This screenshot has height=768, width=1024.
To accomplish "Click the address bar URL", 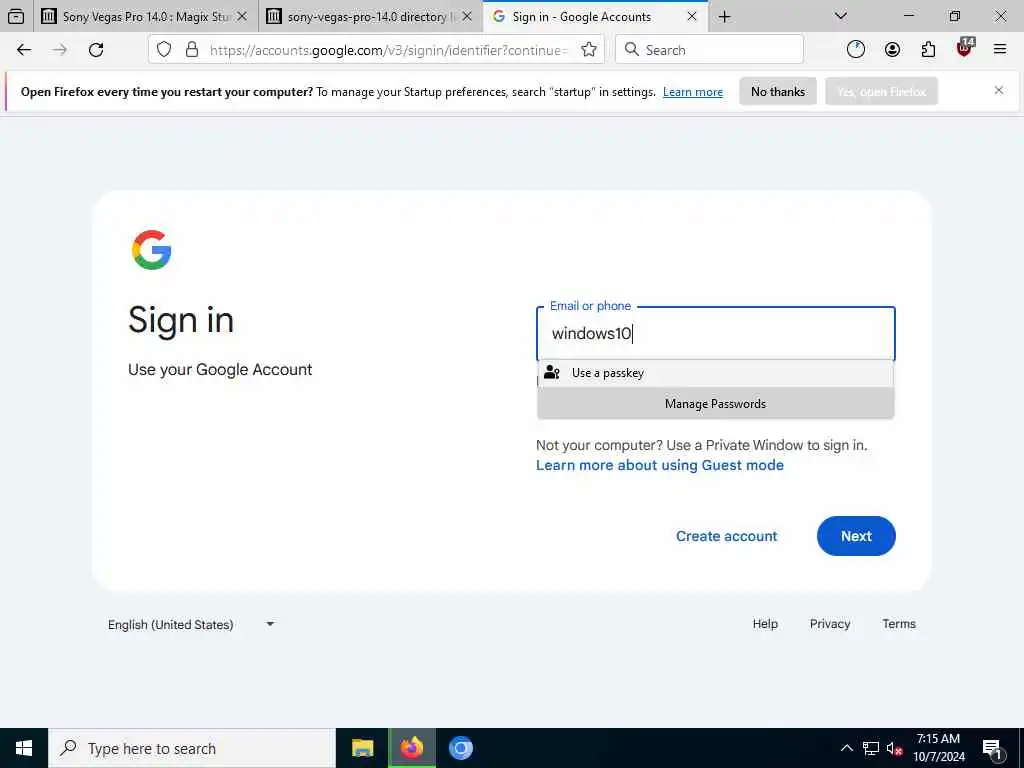I will (389, 50).
